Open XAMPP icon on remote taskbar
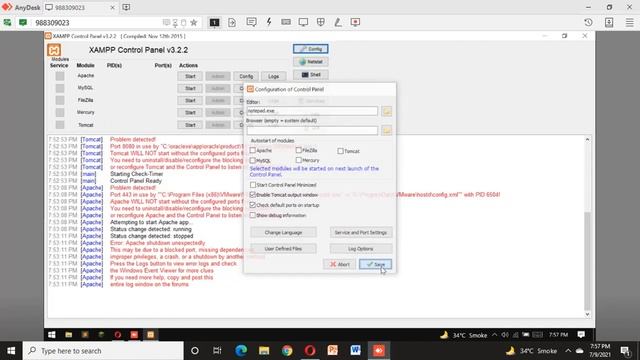 [151, 335]
